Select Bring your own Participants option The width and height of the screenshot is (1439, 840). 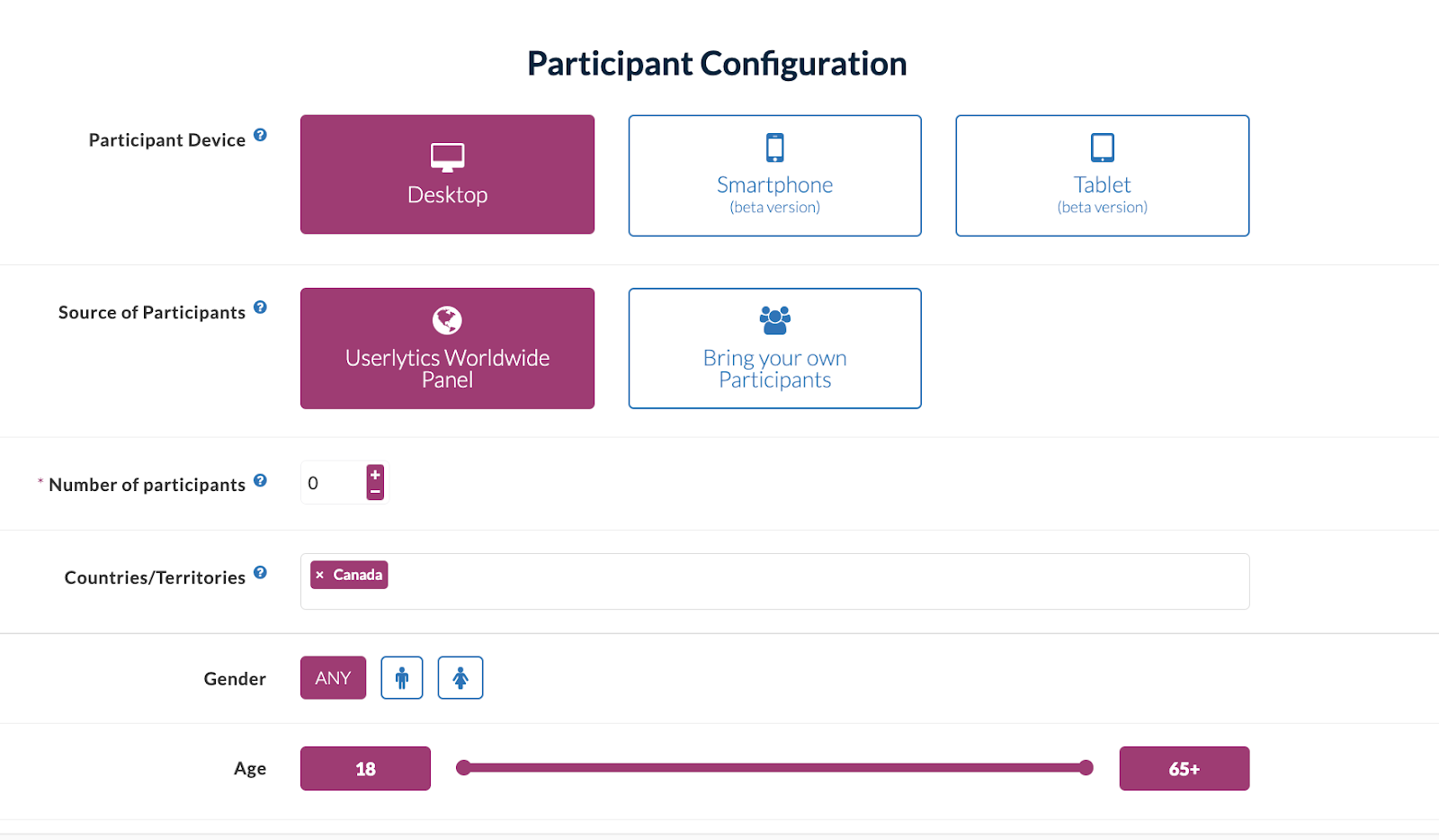pos(774,349)
